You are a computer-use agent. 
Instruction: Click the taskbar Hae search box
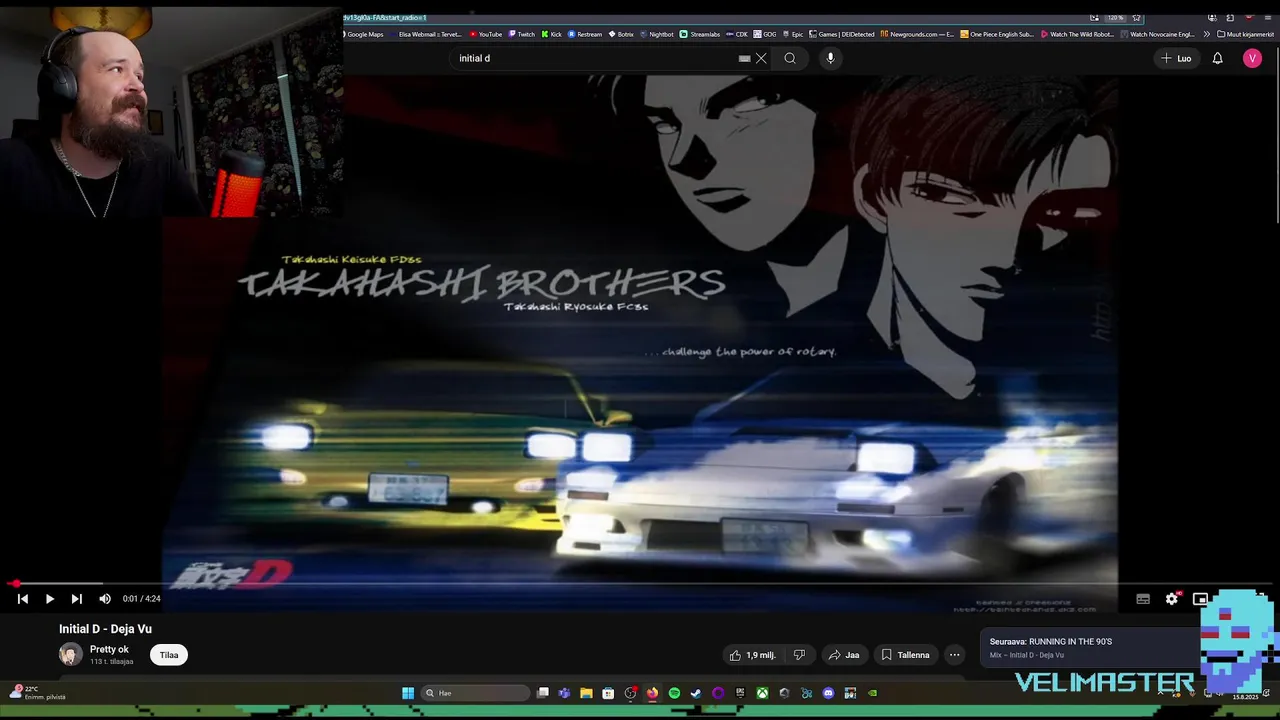tap(474, 693)
